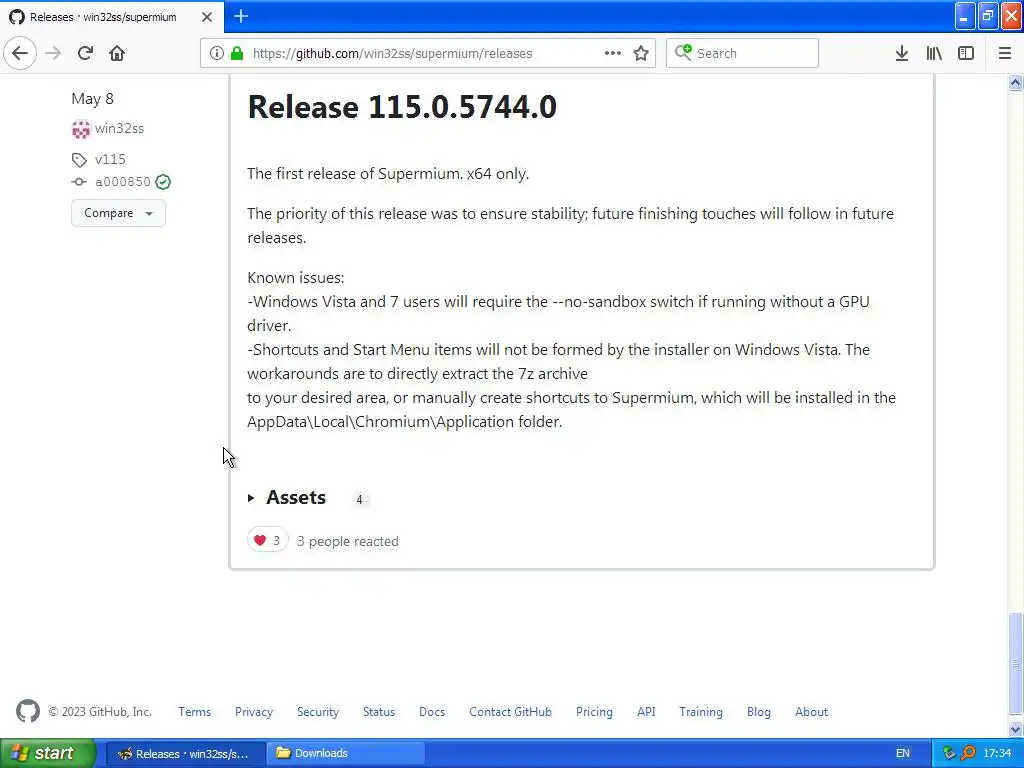Open the Library bookshelf icon
This screenshot has width=1024, height=768.
coord(934,53)
